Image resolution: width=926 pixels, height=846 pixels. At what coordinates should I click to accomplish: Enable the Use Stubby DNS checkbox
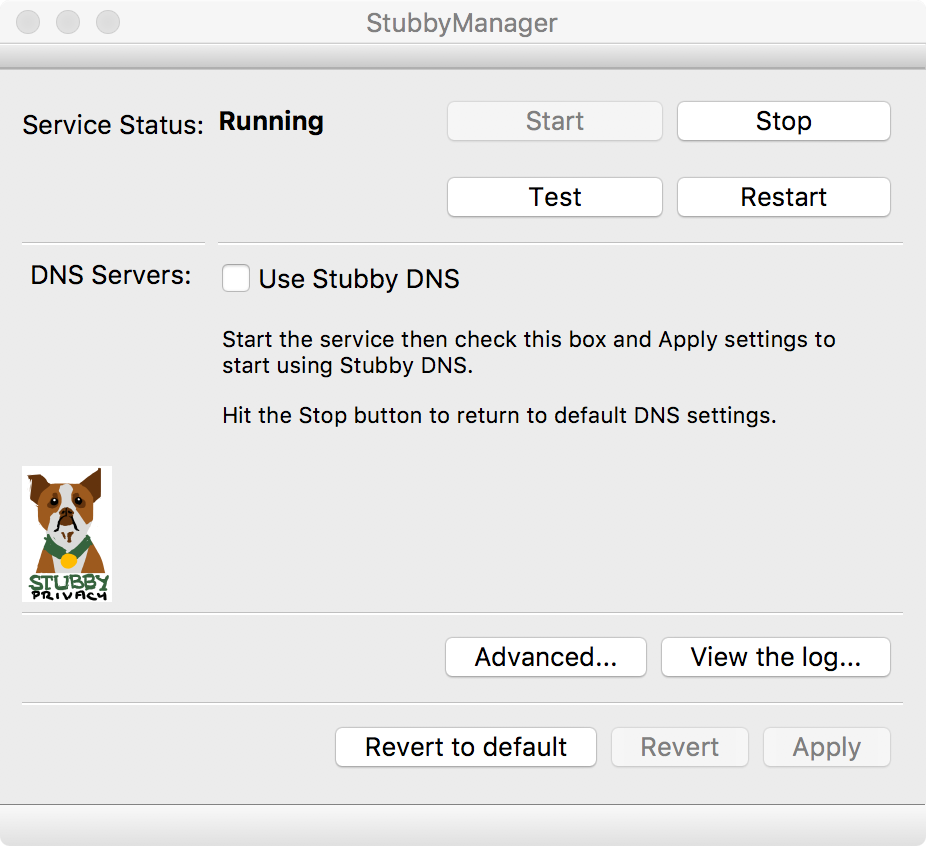tap(236, 278)
